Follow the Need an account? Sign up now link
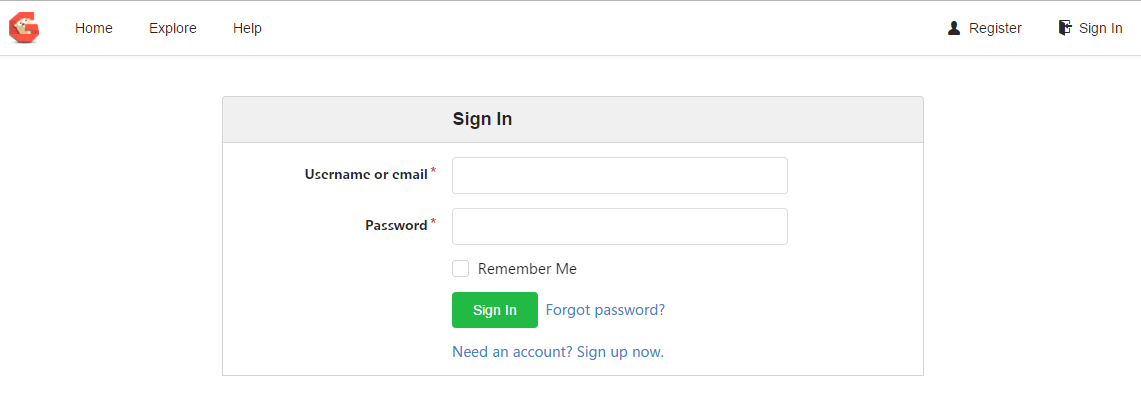The height and width of the screenshot is (410, 1141). [x=558, y=352]
